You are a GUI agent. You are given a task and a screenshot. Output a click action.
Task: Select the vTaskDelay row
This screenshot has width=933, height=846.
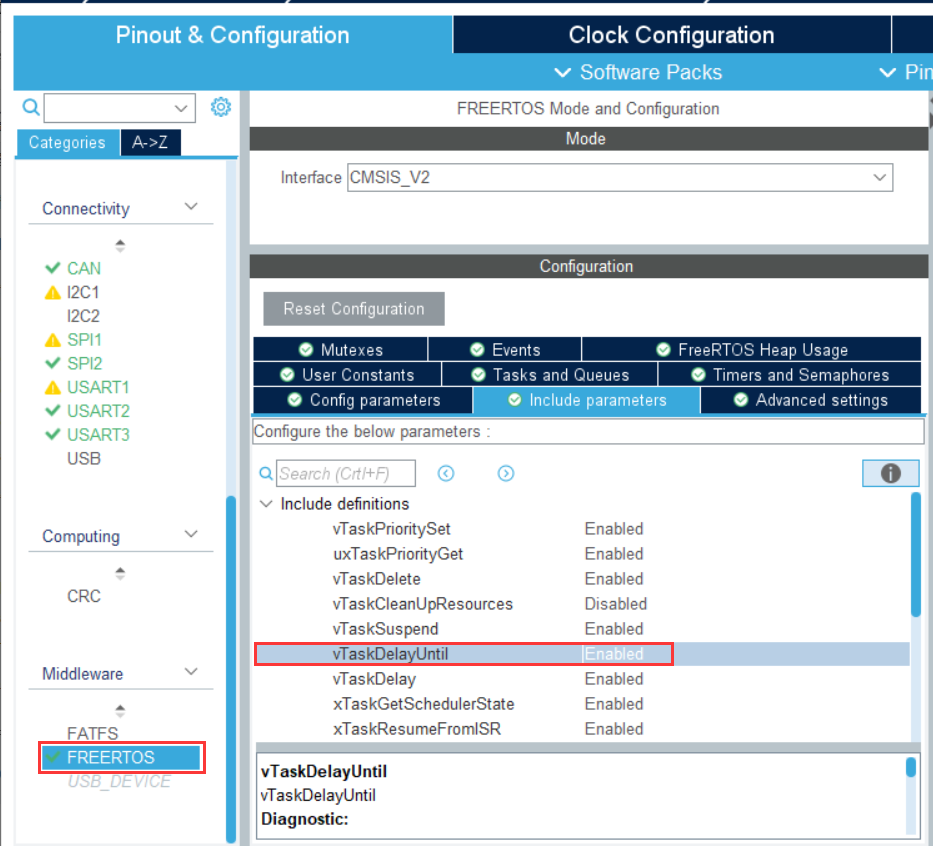pyautogui.click(x=582, y=679)
